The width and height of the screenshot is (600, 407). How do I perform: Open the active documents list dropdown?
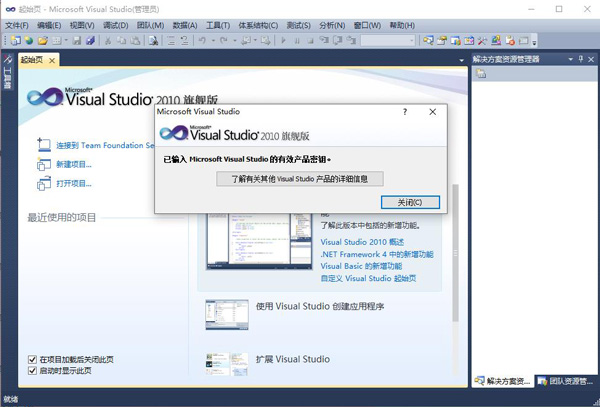click(461, 60)
